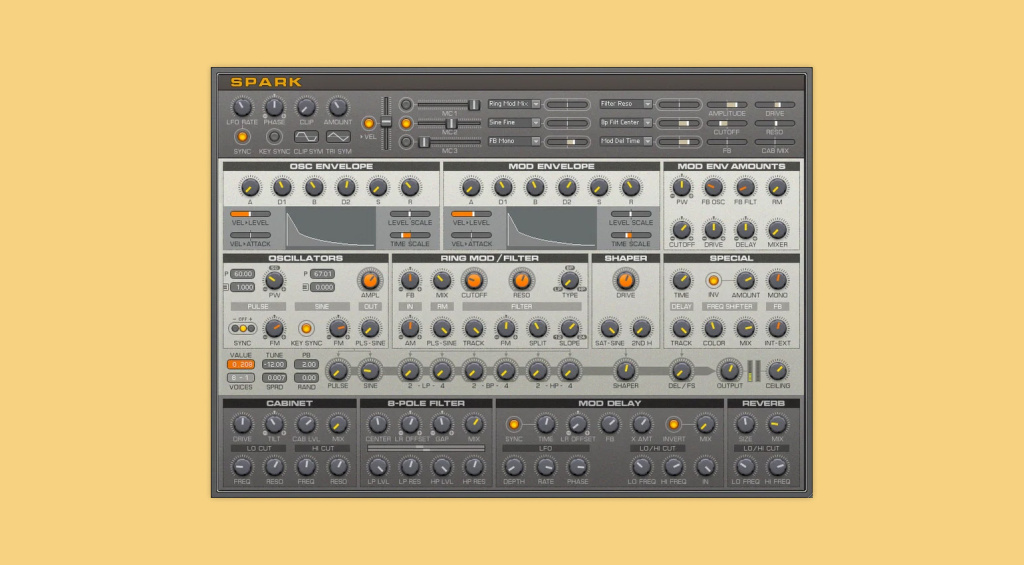This screenshot has height=565, width=1024.
Task: Open the Ring Mod Mix dropdown
Action: tap(514, 104)
